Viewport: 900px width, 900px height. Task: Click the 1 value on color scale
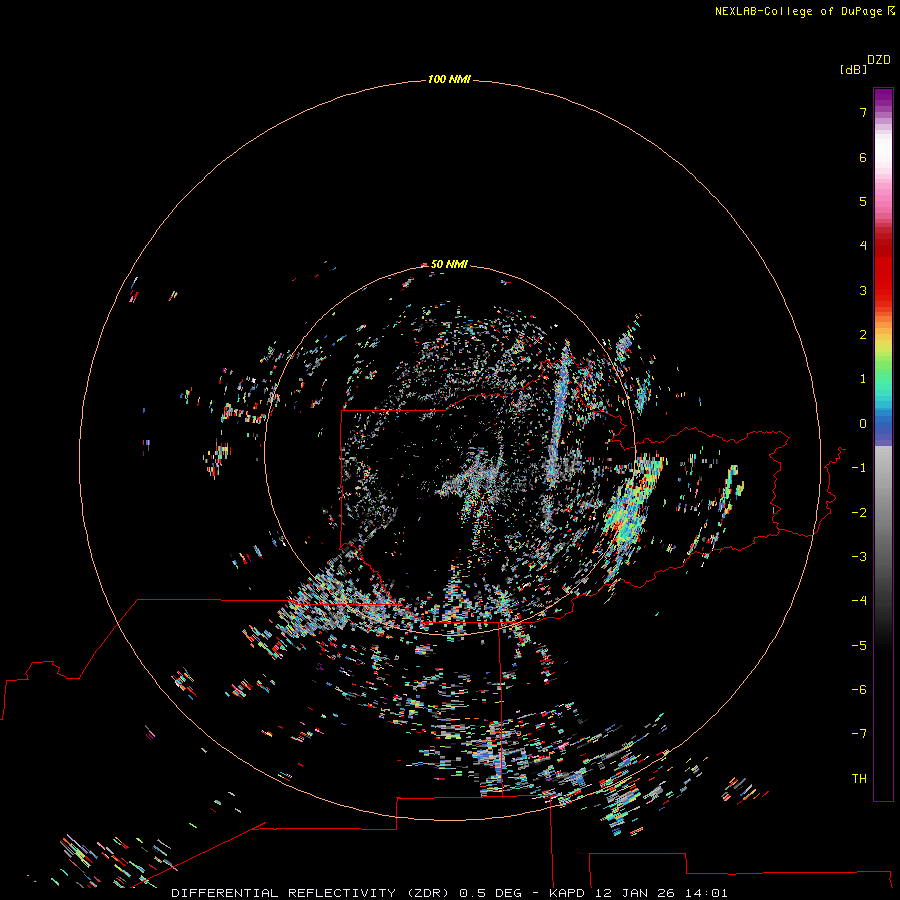[863, 379]
